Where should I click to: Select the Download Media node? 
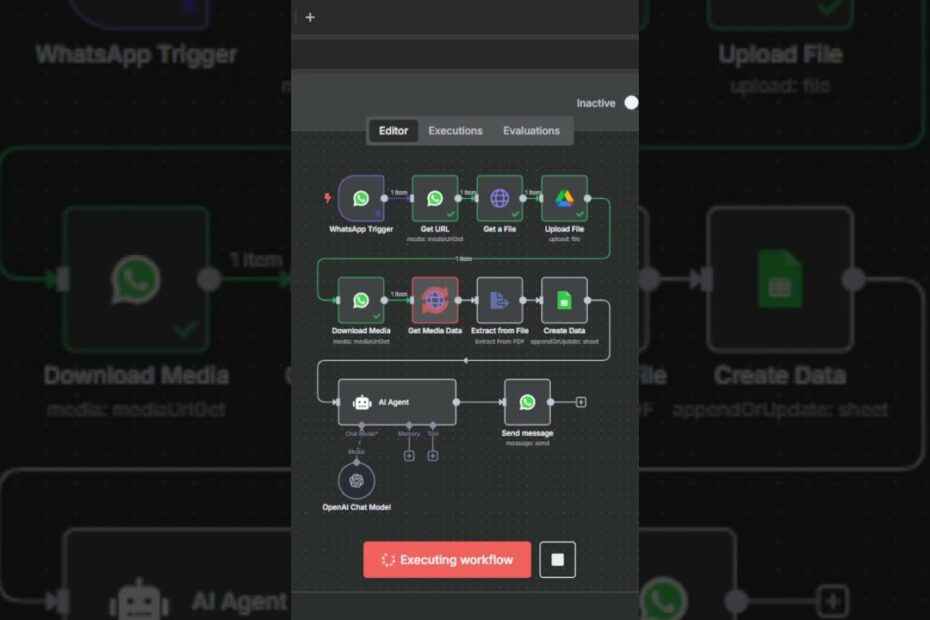point(361,300)
